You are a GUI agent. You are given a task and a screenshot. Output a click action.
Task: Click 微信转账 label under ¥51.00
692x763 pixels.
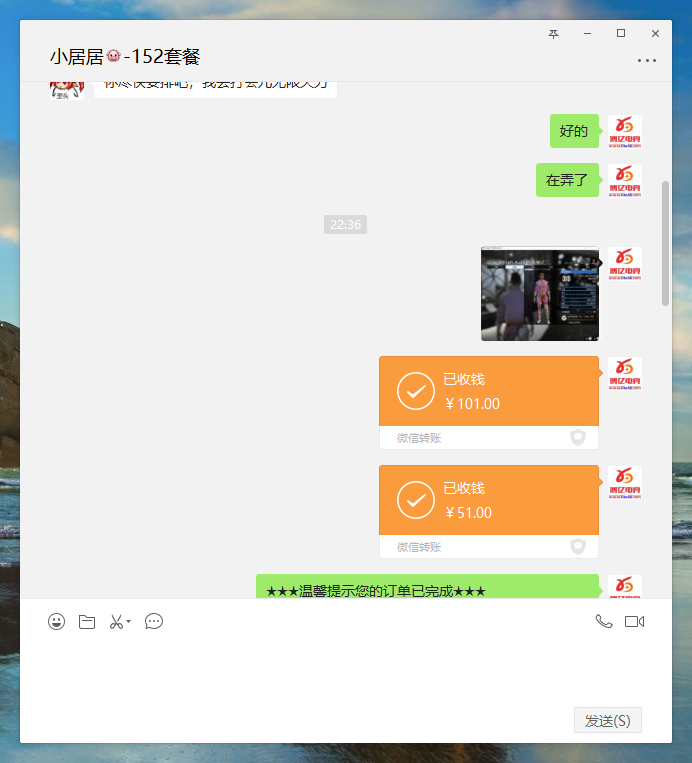point(419,547)
